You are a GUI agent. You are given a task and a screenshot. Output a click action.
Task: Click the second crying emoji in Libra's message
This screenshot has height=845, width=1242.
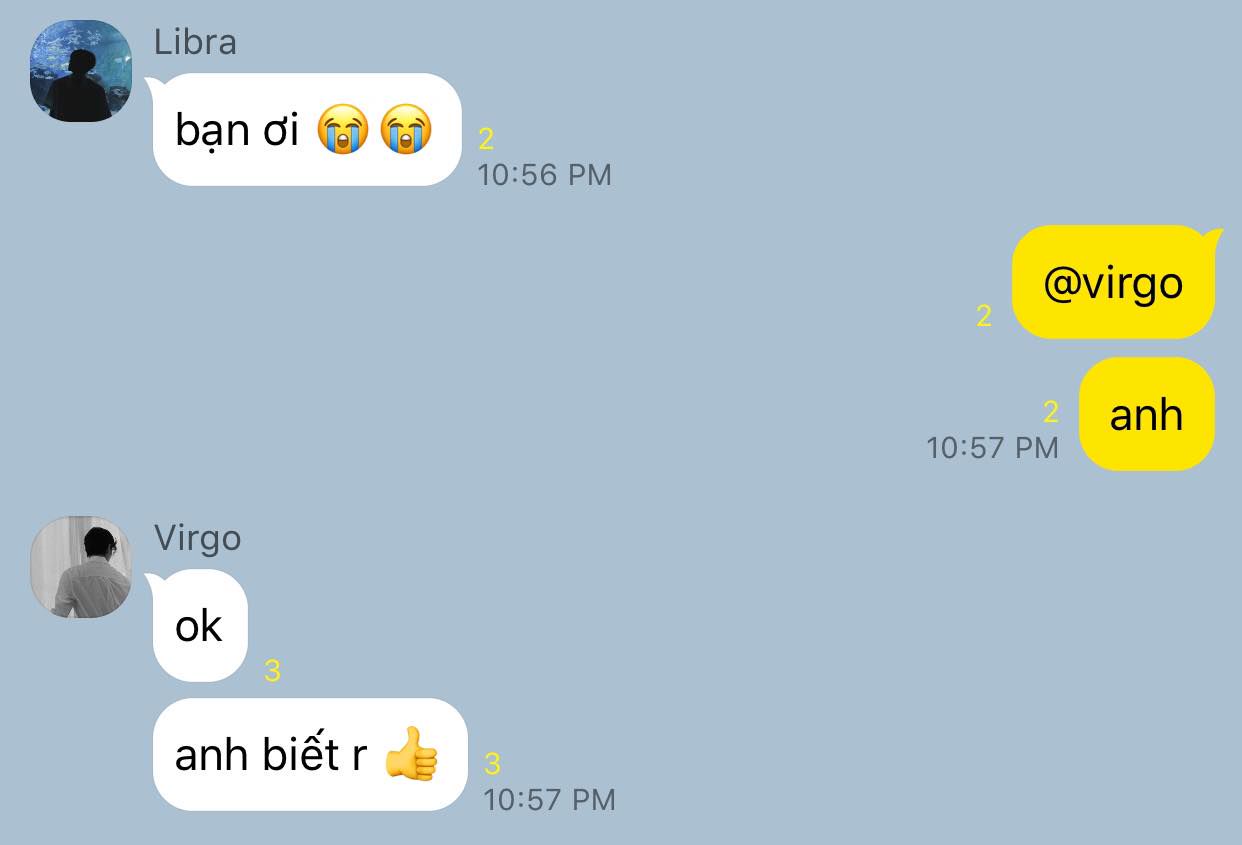405,130
